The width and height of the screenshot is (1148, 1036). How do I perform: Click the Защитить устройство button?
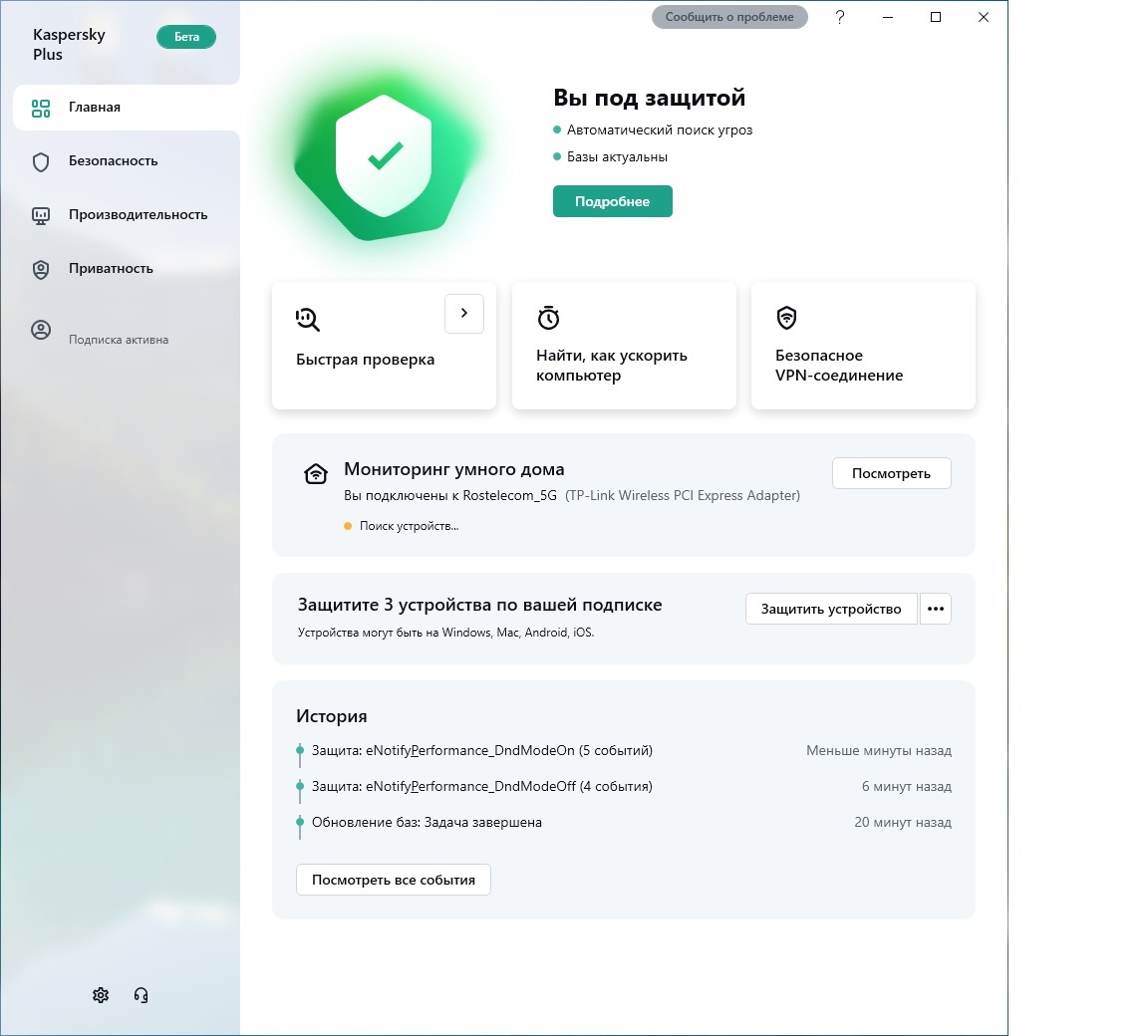[831, 609]
